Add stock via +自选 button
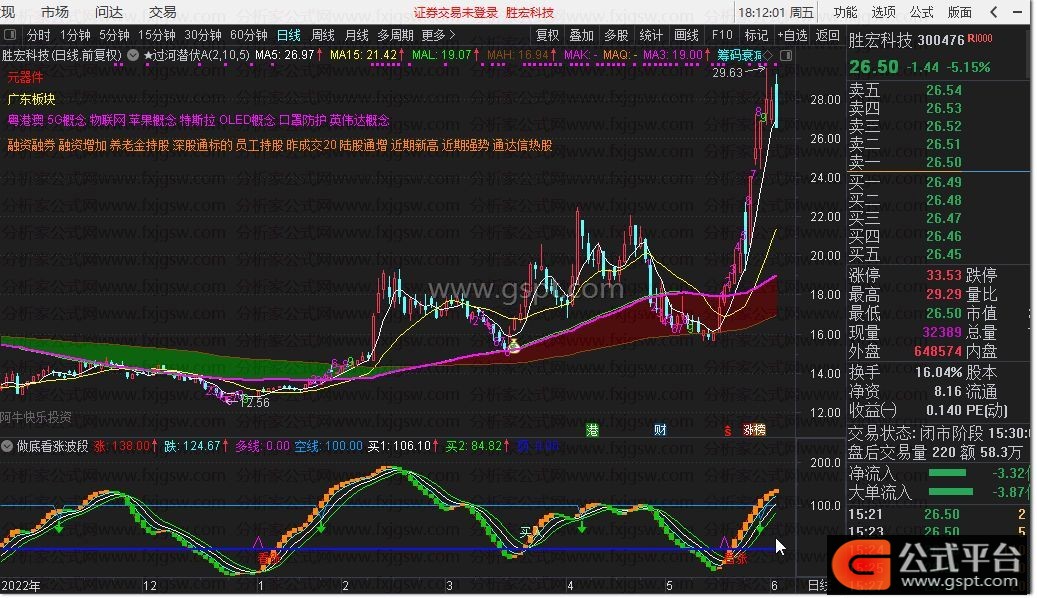The height and width of the screenshot is (598, 1037). 792,35
